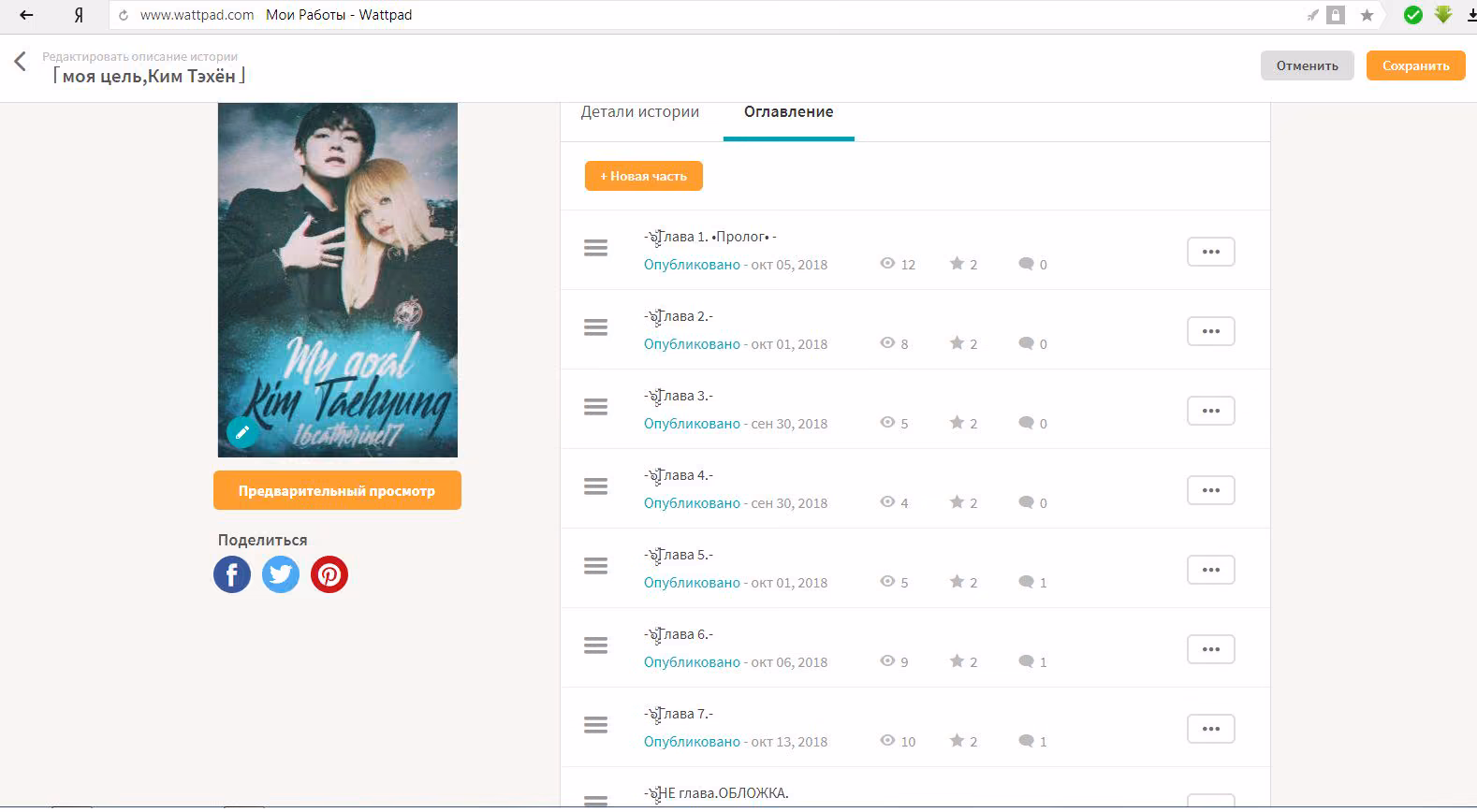Share the story on Pinterest
This screenshot has width=1477, height=812.
329,574
